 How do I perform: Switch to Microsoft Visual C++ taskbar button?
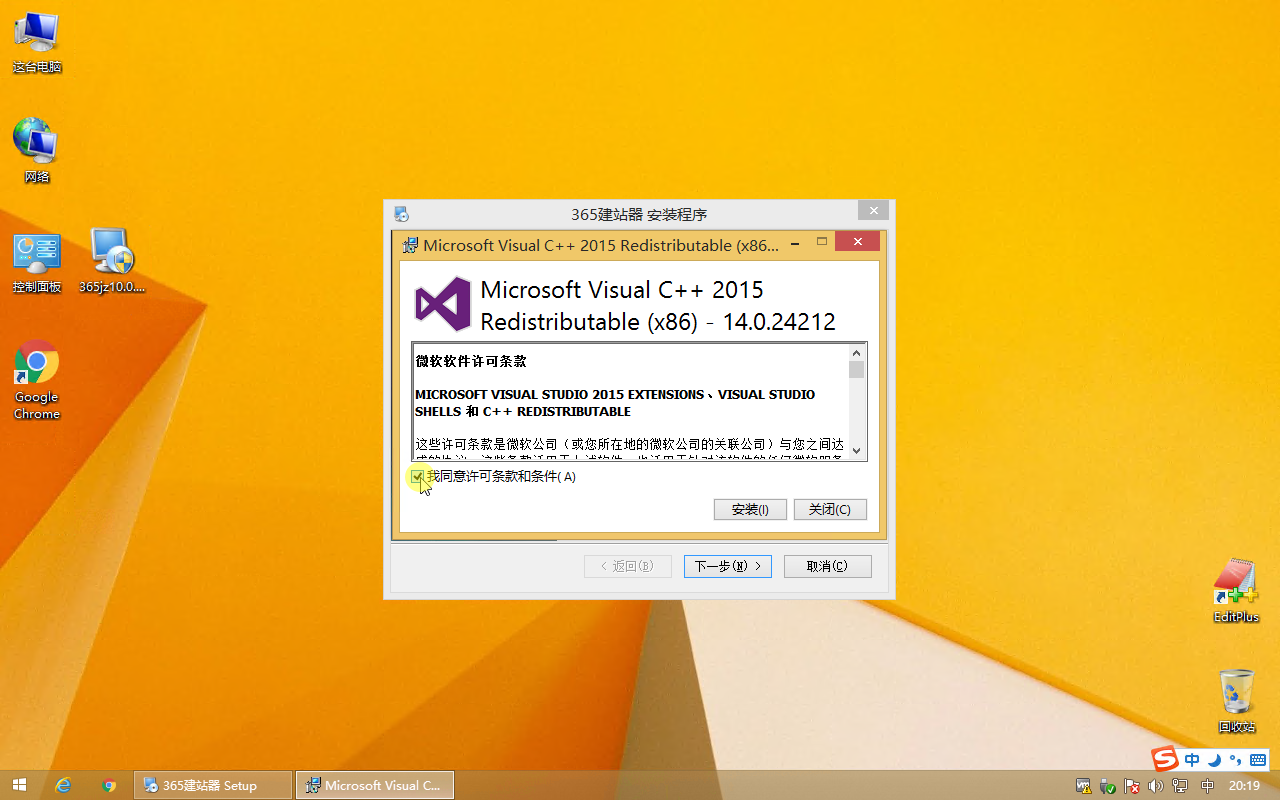coord(375,785)
